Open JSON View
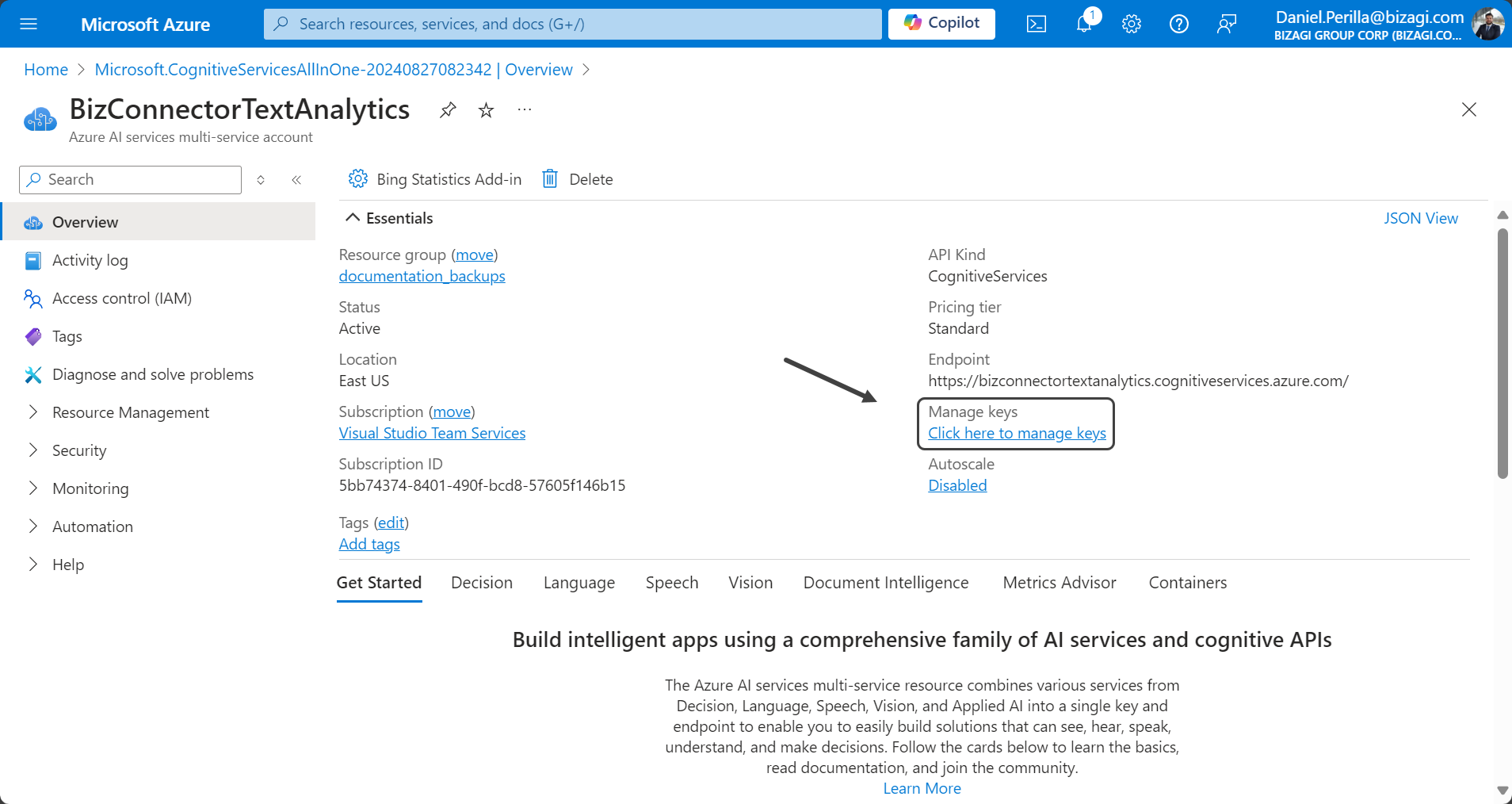1512x804 pixels. coord(1421,218)
